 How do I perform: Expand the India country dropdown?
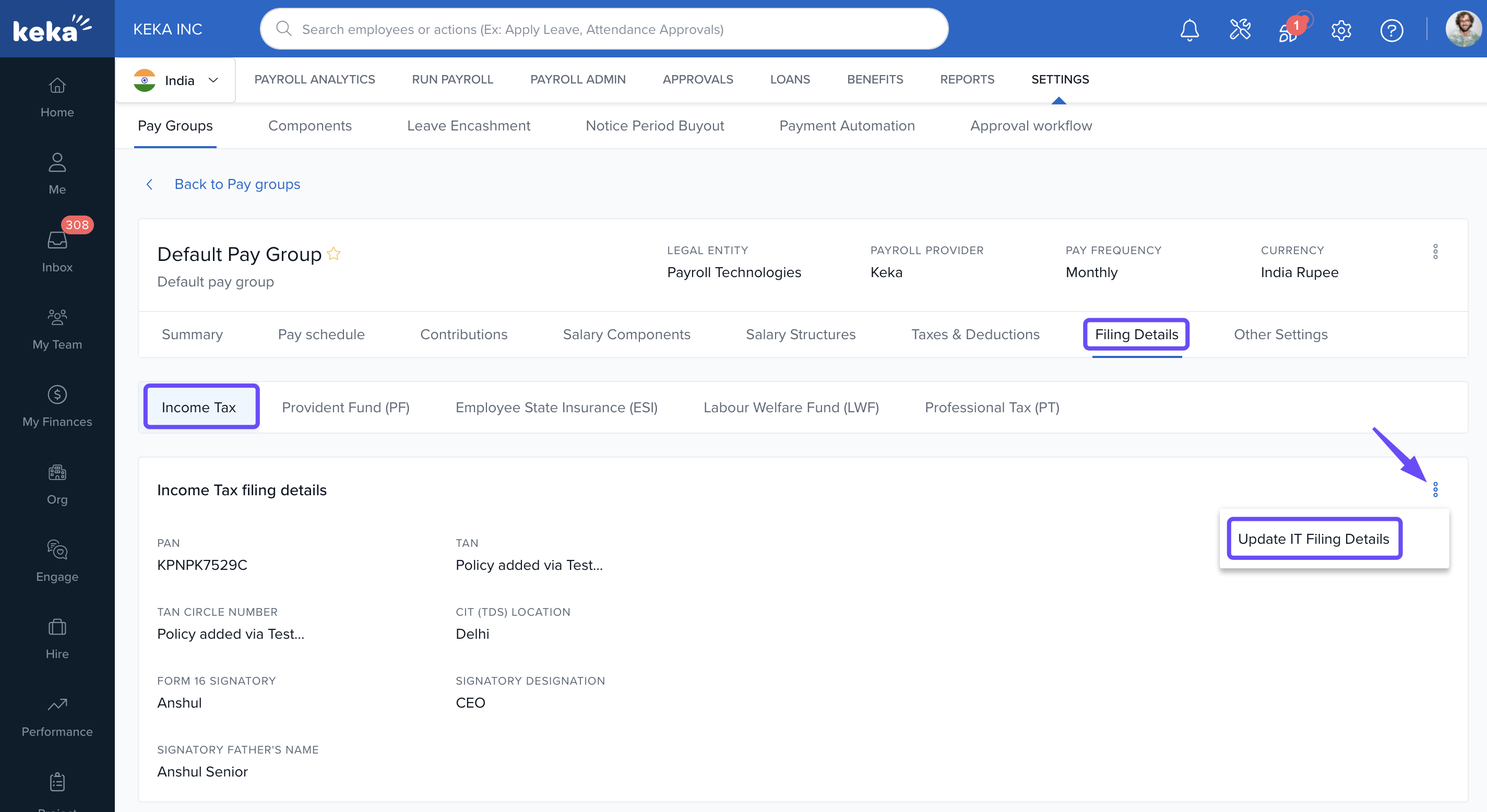(176, 80)
